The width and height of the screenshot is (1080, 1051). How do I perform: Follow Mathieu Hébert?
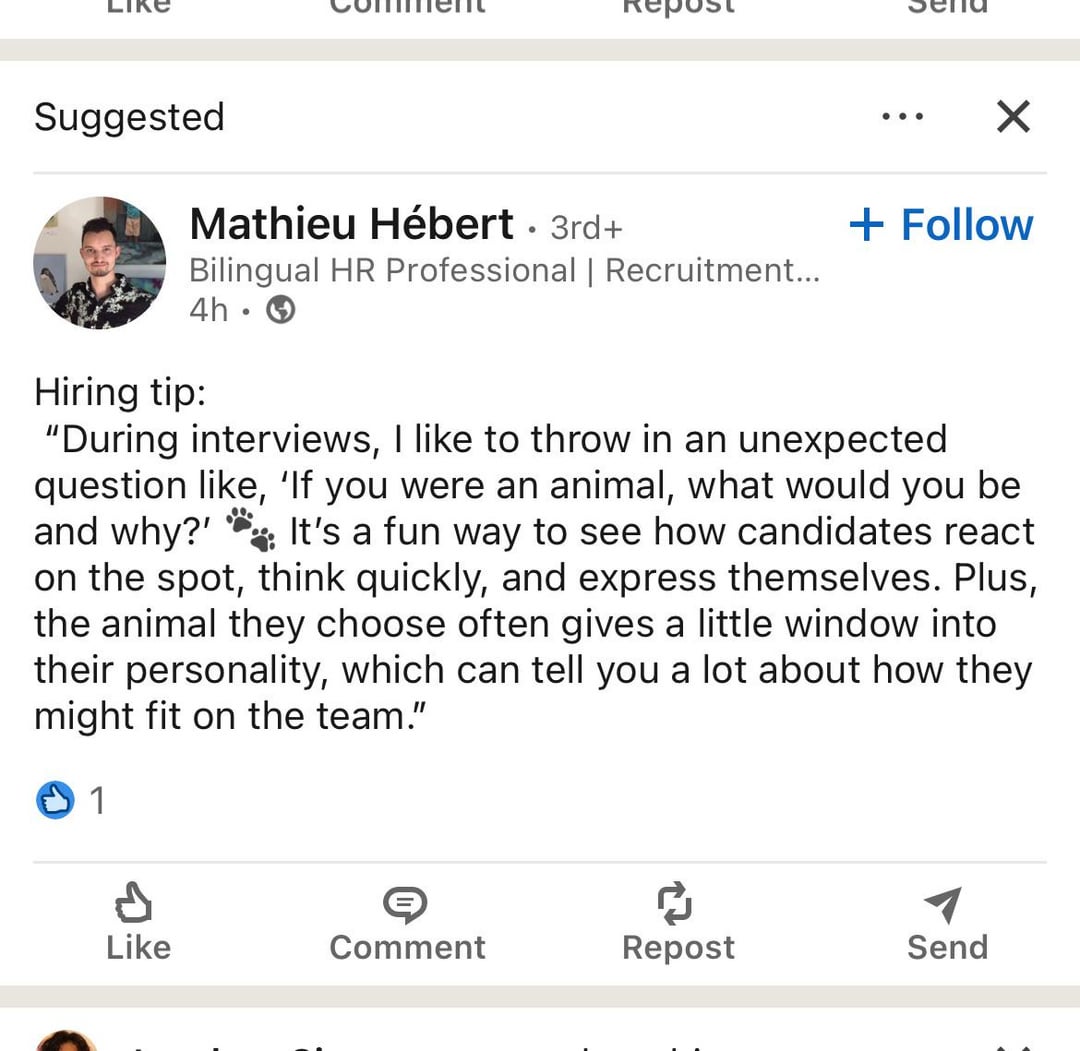[x=942, y=225]
